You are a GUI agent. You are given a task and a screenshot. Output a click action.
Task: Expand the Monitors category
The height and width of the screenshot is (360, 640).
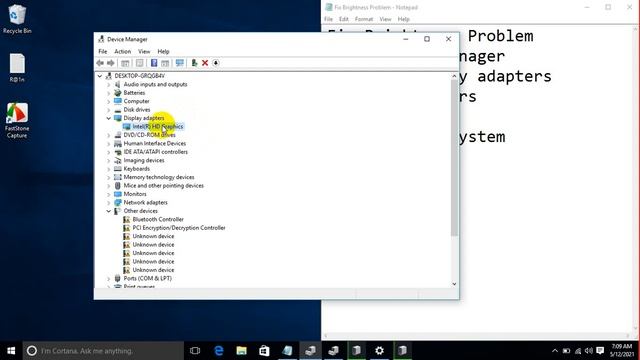[x=109, y=194]
